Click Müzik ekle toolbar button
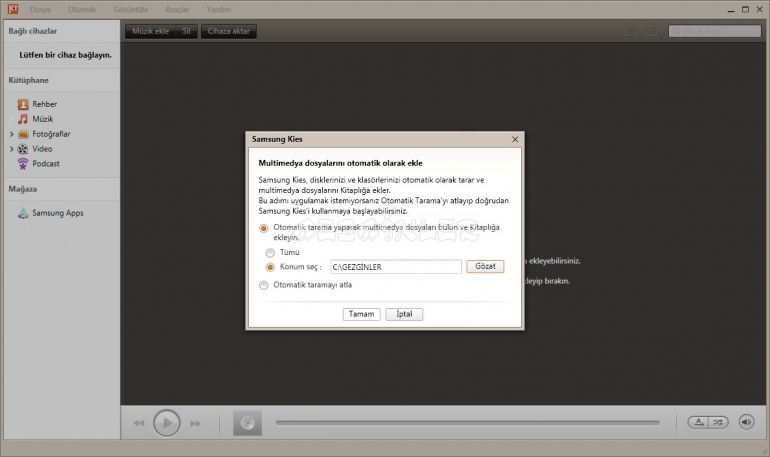 (150, 31)
